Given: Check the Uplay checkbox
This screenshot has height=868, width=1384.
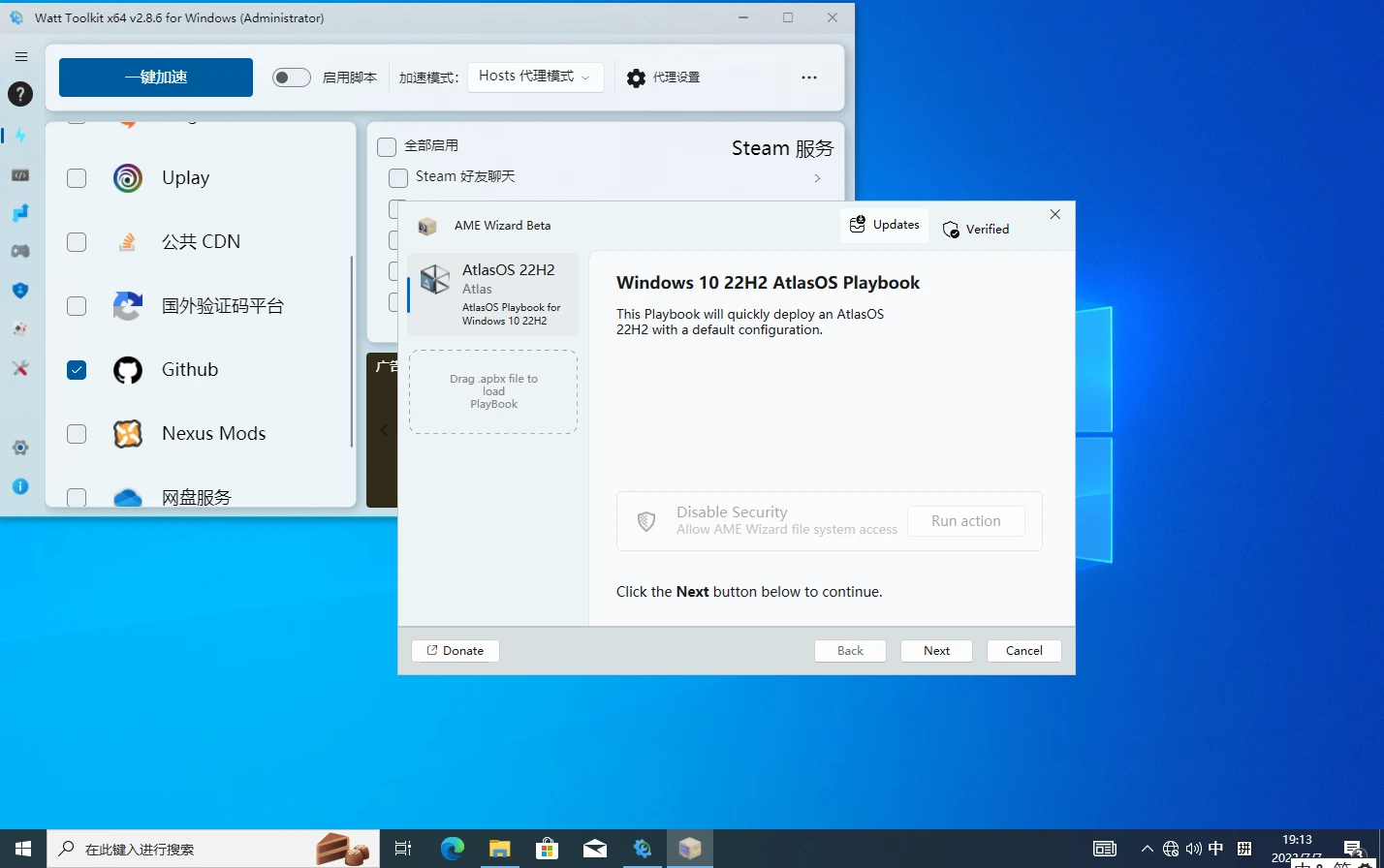Looking at the screenshot, I should (77, 178).
